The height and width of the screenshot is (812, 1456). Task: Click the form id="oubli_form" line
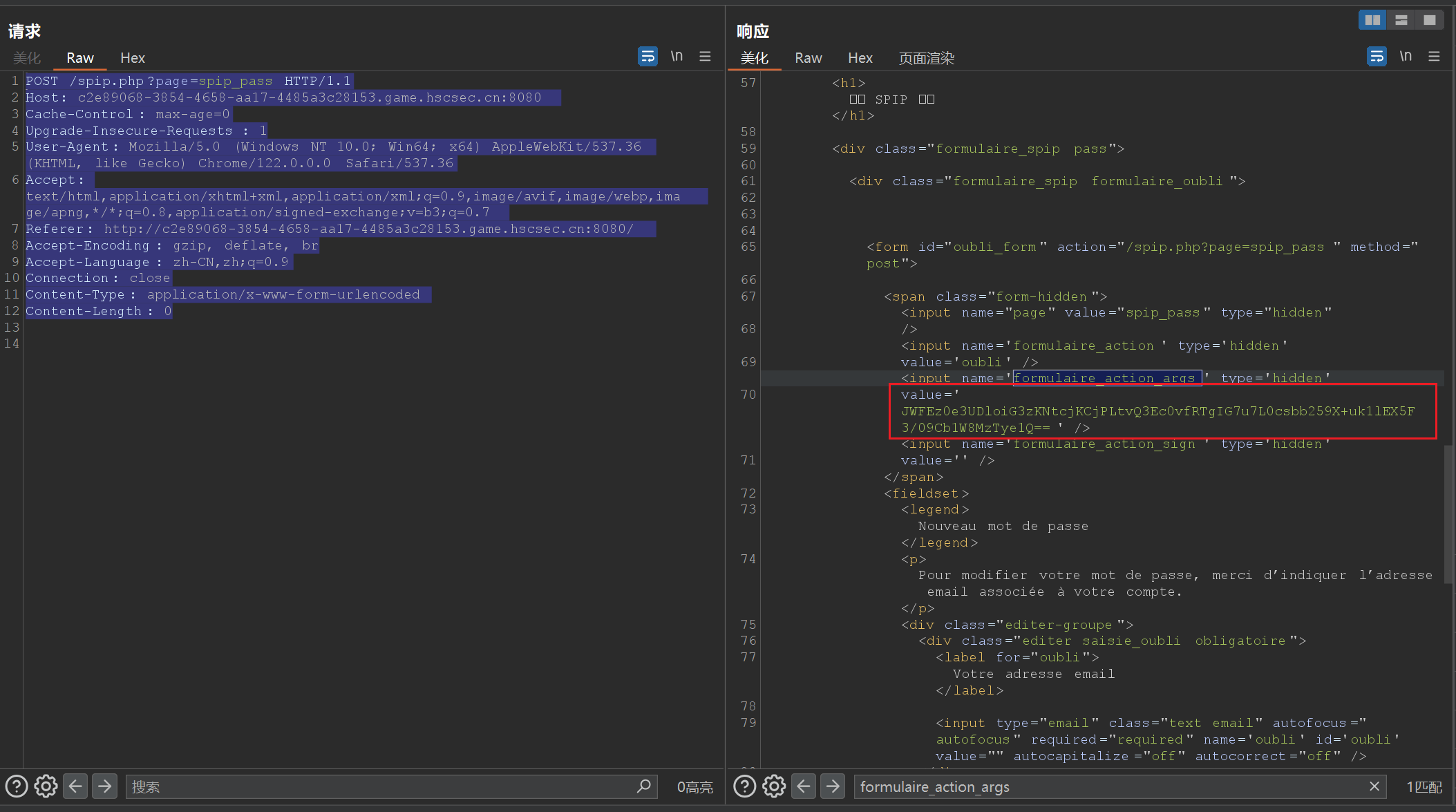click(x=1142, y=255)
